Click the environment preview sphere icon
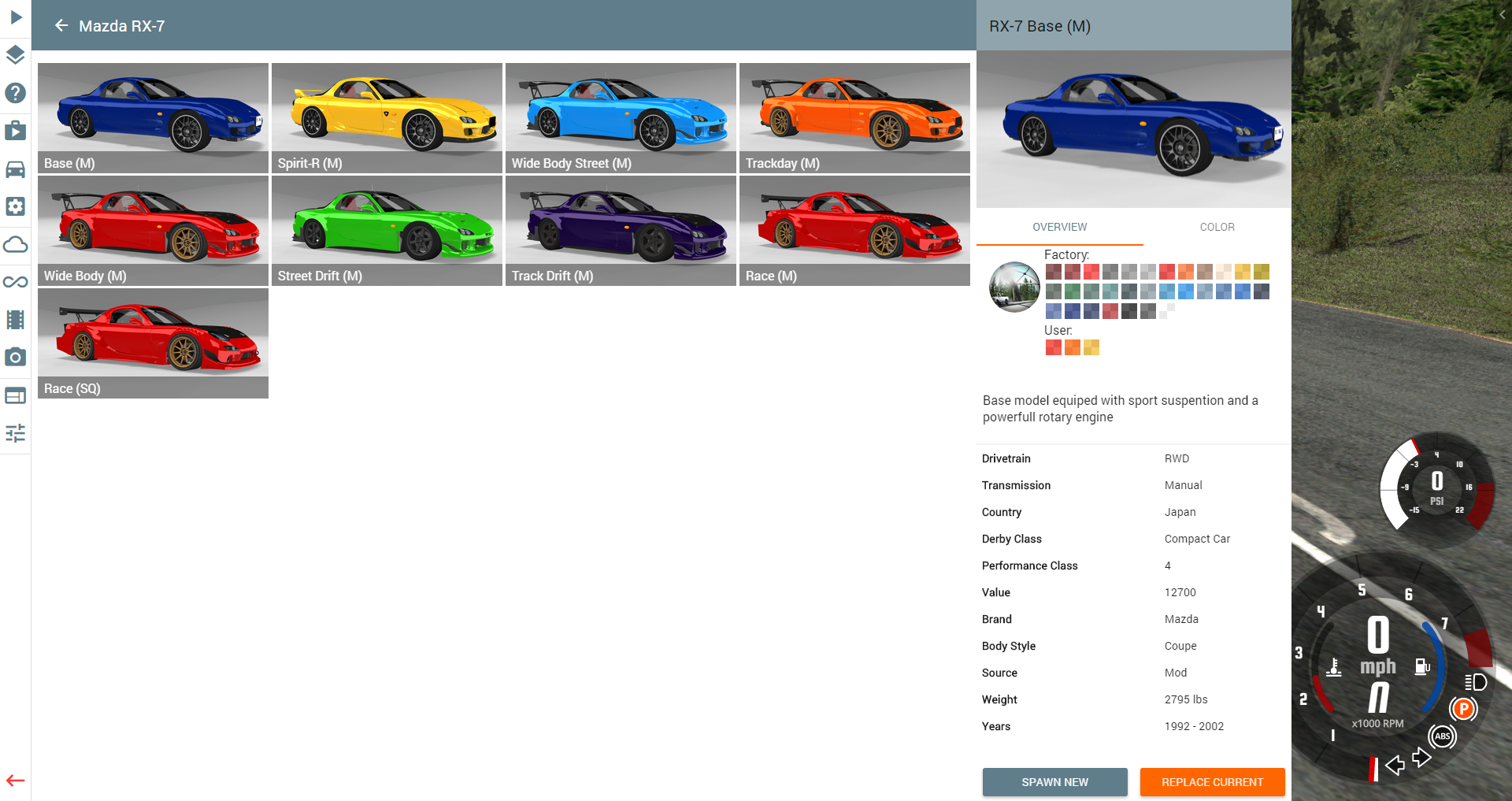This screenshot has height=801, width=1512. [x=1014, y=287]
